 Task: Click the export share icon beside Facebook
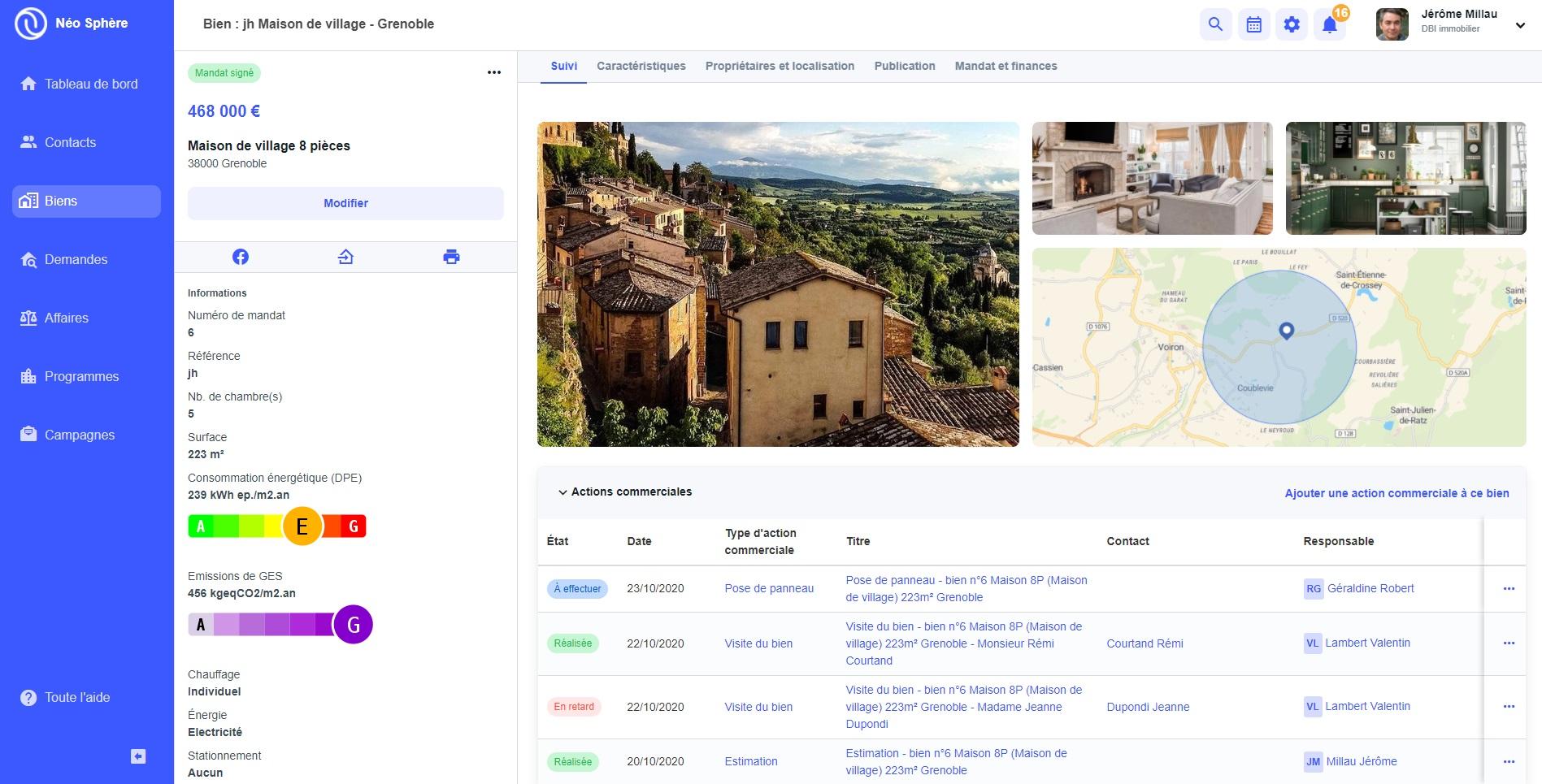(345, 257)
